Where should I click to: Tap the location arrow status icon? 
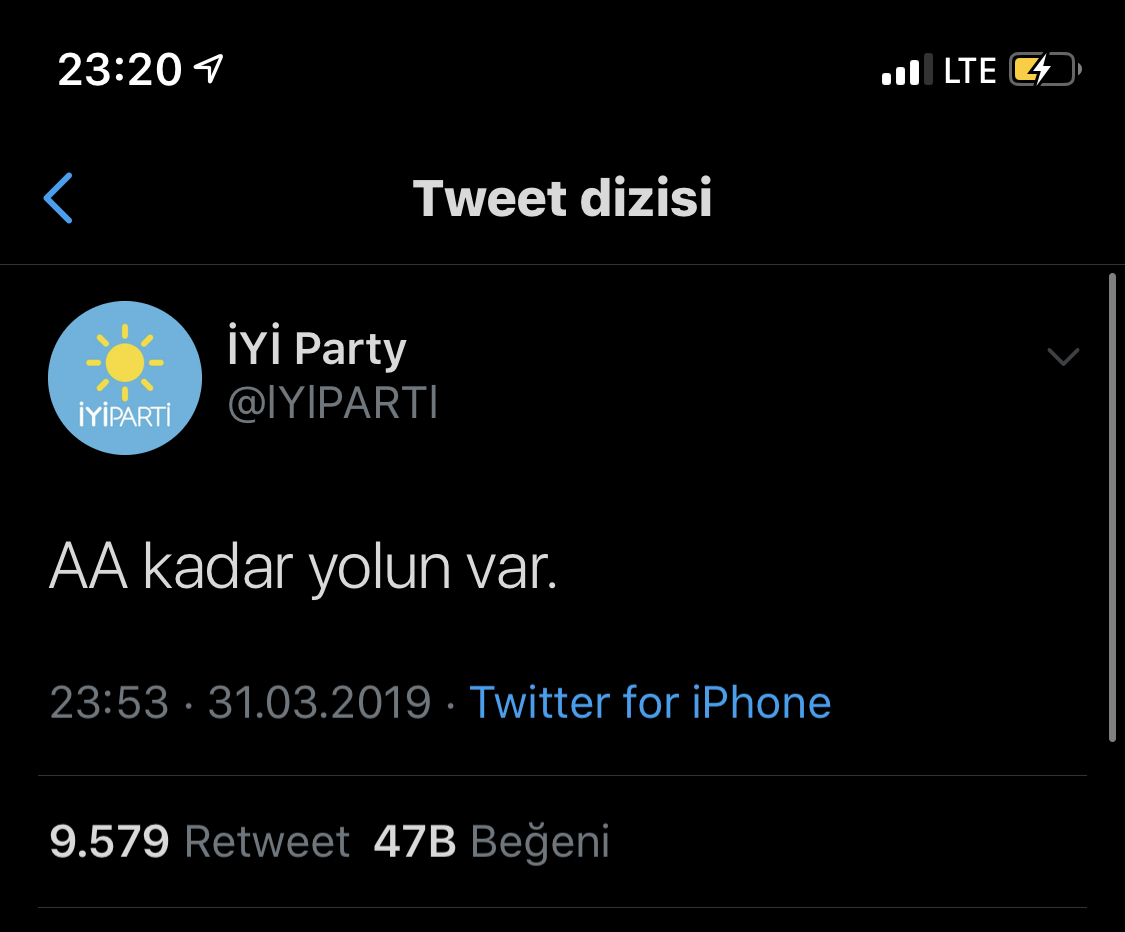[208, 69]
